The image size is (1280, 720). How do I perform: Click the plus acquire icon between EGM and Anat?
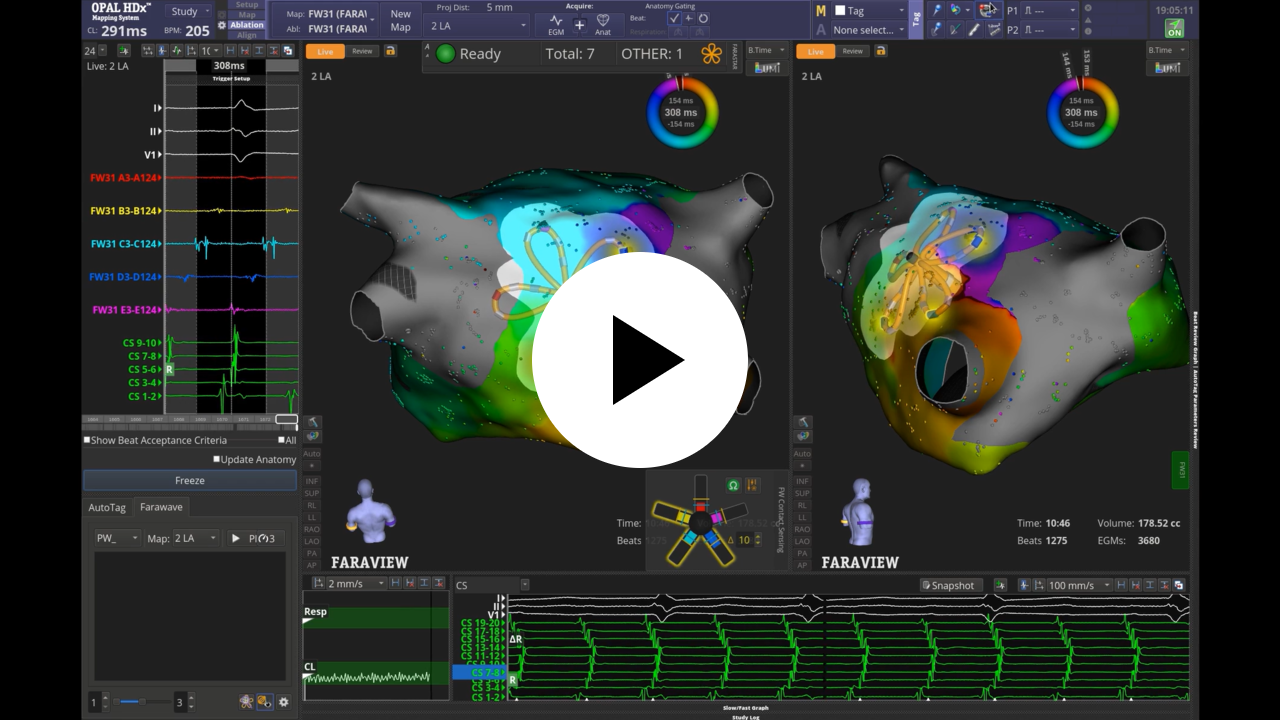[x=580, y=24]
